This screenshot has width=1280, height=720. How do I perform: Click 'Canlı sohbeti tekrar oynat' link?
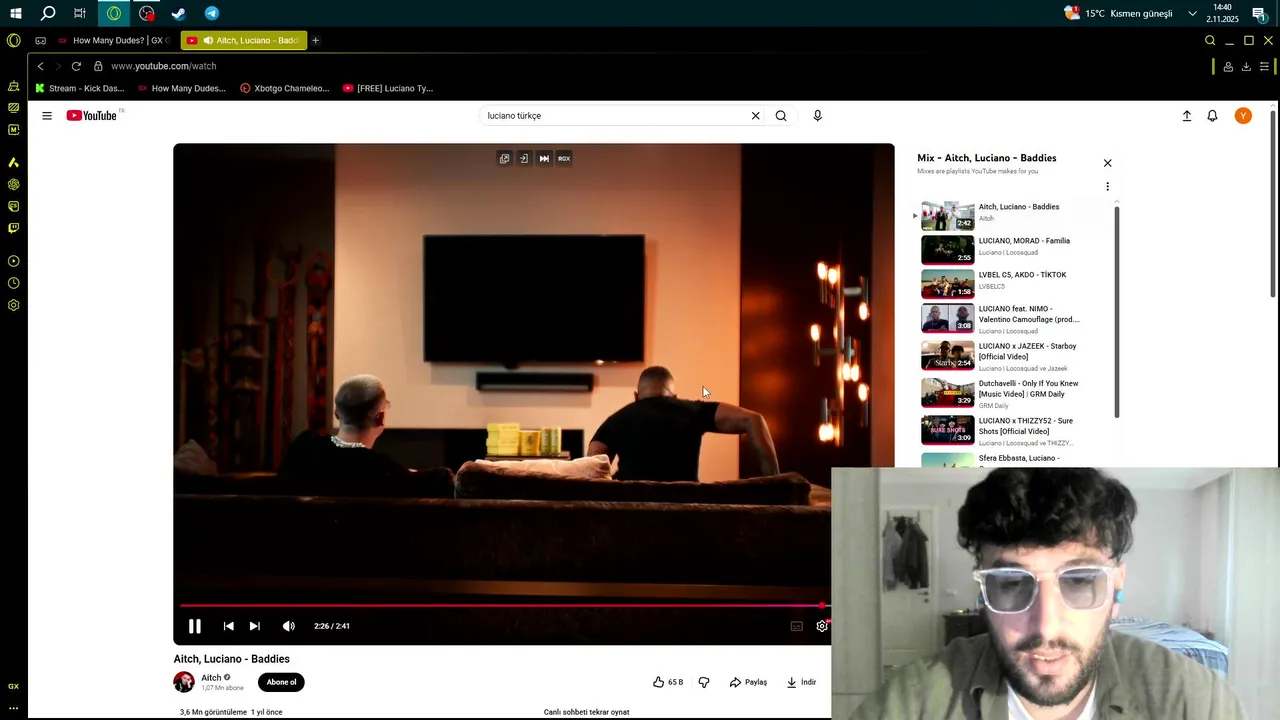tap(586, 712)
